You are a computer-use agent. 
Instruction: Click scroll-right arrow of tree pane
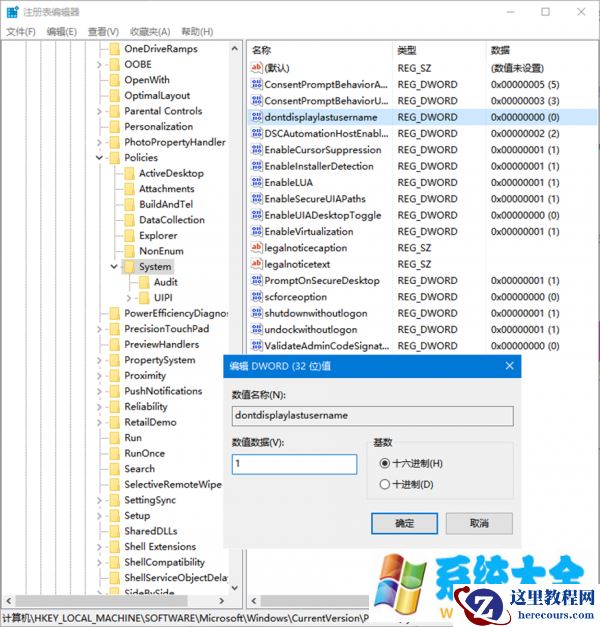click(x=222, y=601)
